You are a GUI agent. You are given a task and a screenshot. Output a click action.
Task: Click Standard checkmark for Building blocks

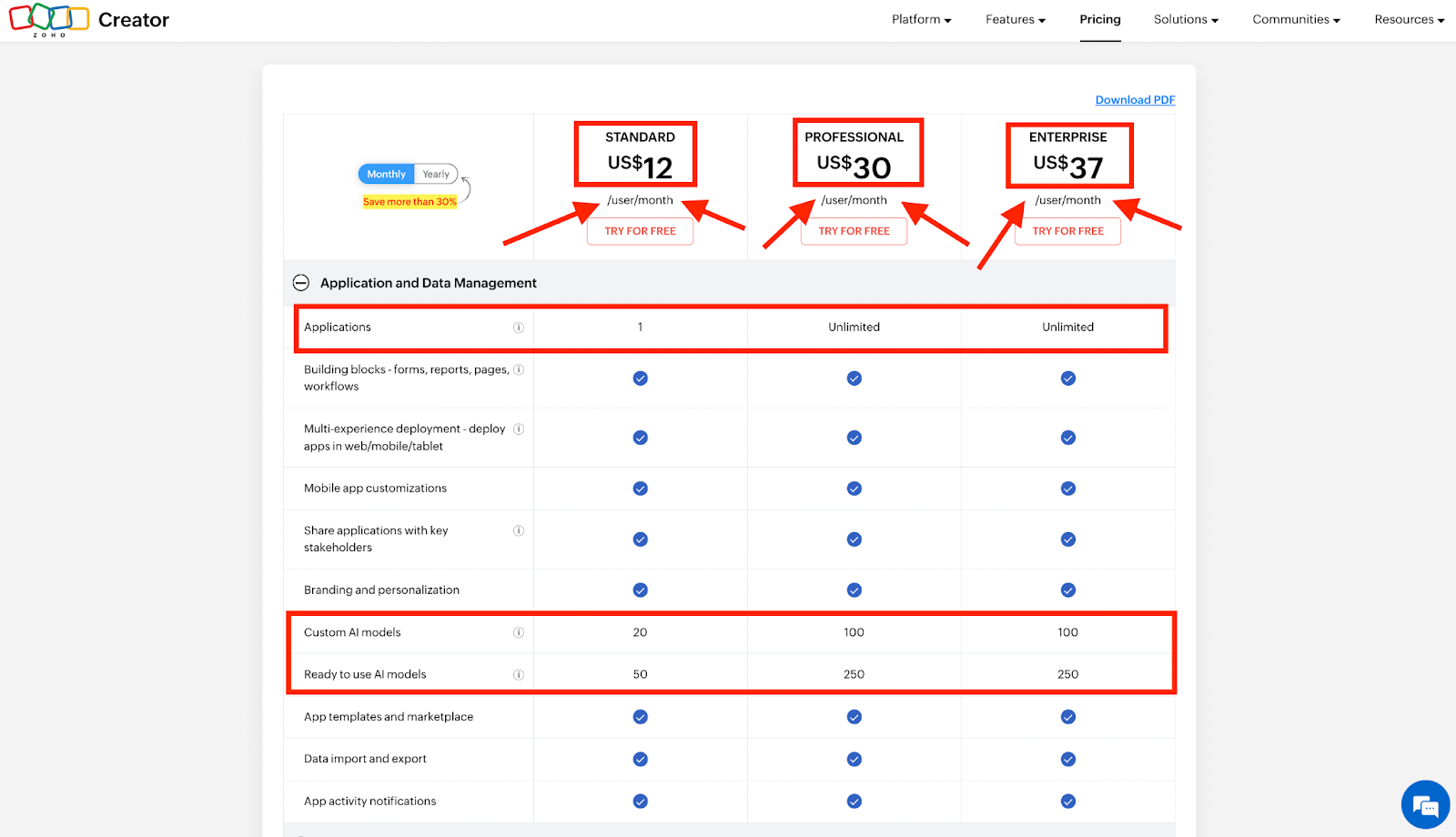coord(641,378)
